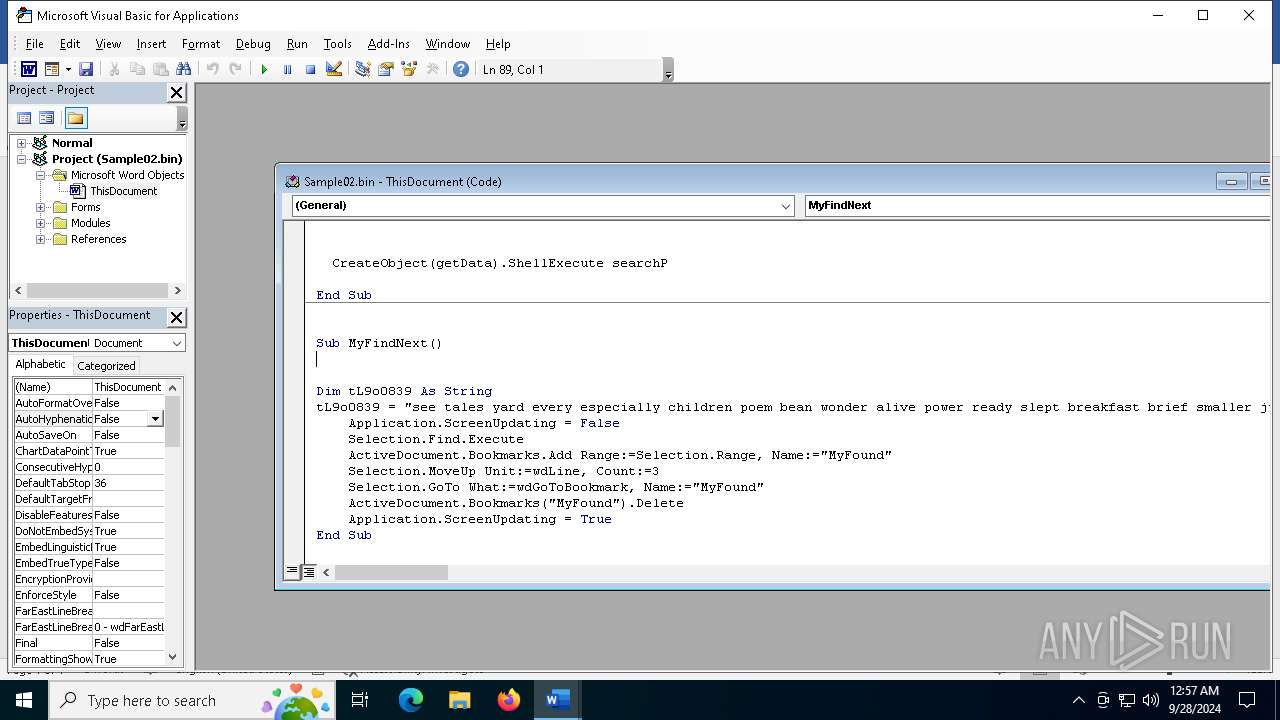This screenshot has height=720, width=1280.
Task: Expand the References folder
Action: tap(41, 239)
